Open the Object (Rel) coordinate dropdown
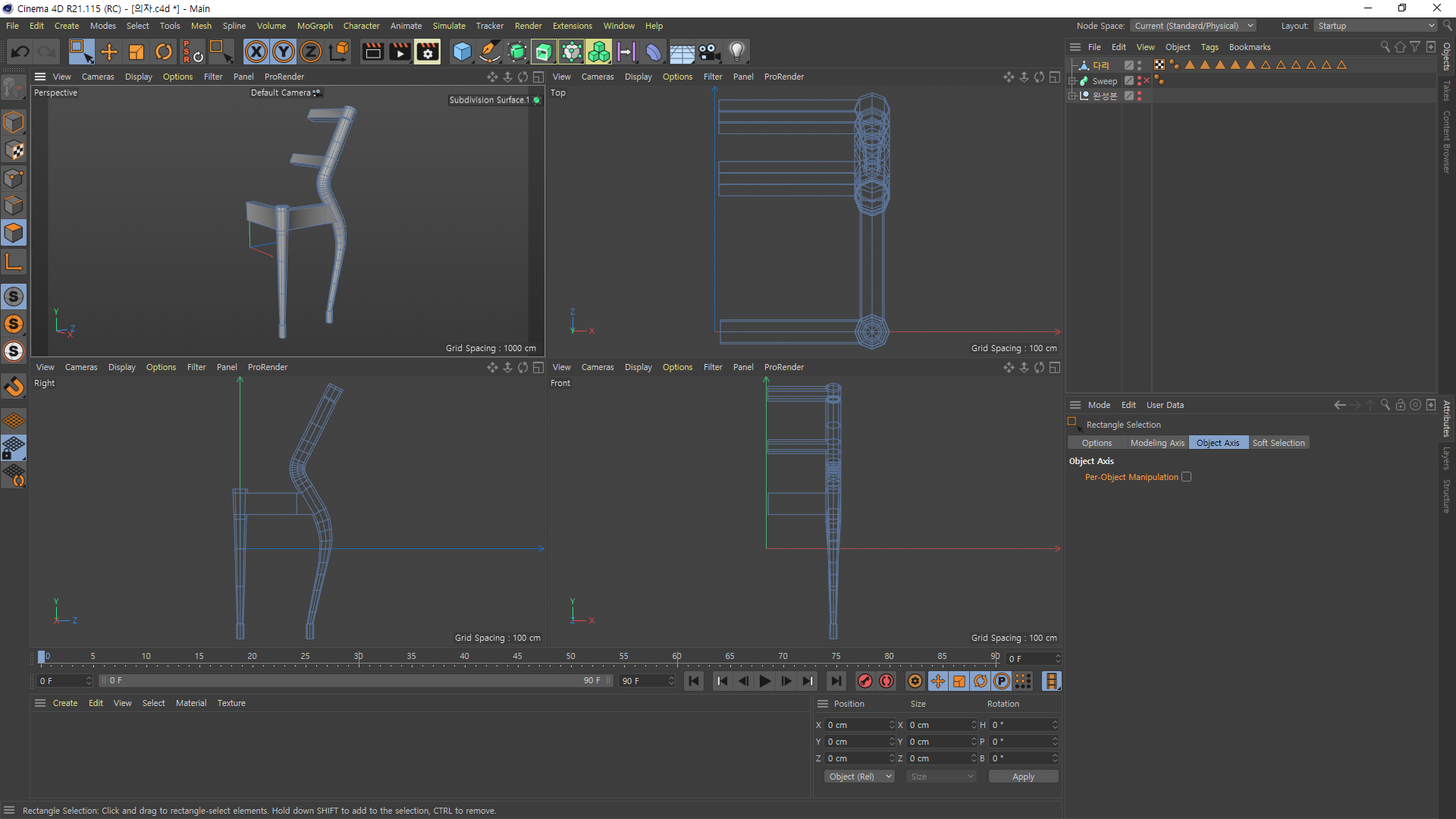 [859, 777]
